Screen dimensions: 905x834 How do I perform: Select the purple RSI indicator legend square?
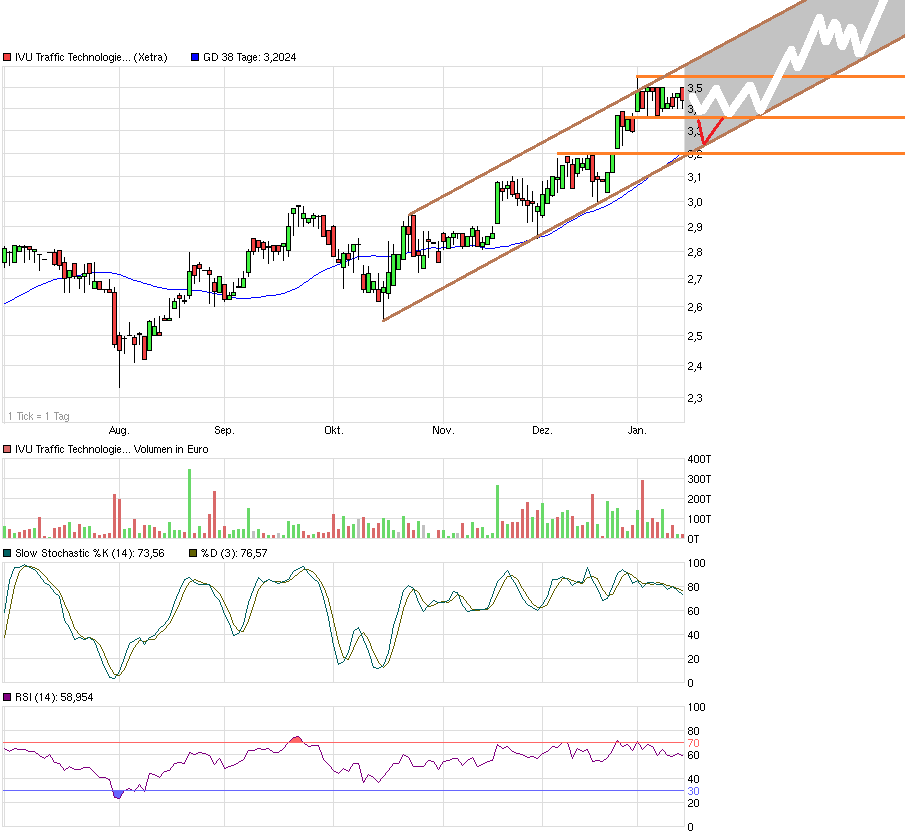tap(7, 698)
